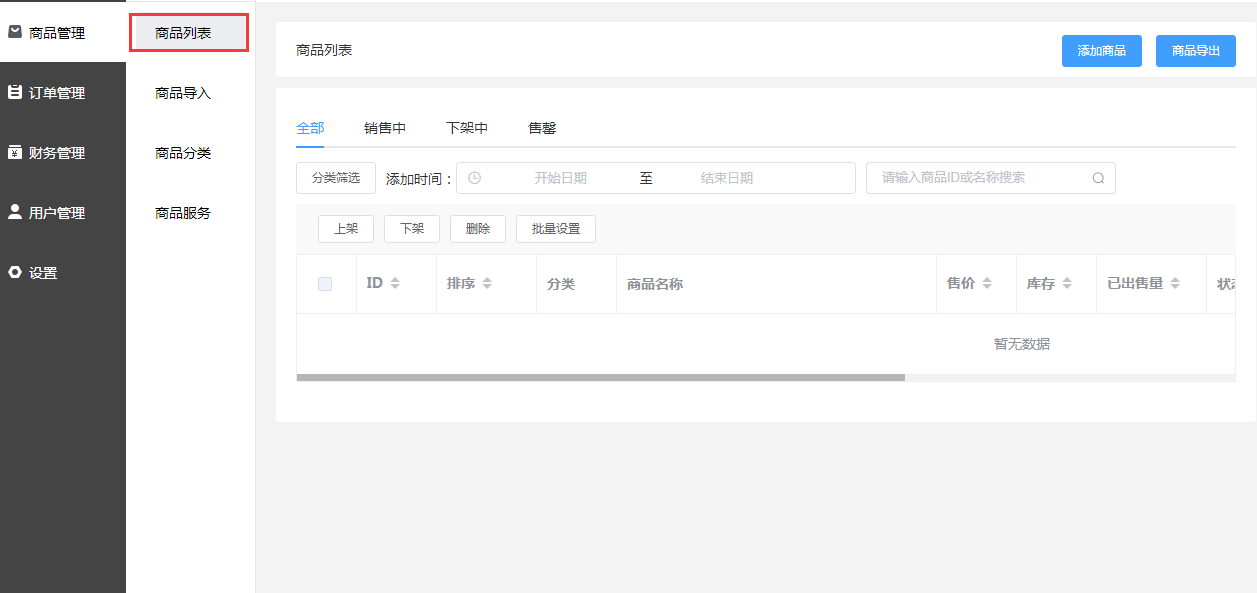Open the 批量设置 batch settings menu
1257x593 pixels.
[x=556, y=229]
